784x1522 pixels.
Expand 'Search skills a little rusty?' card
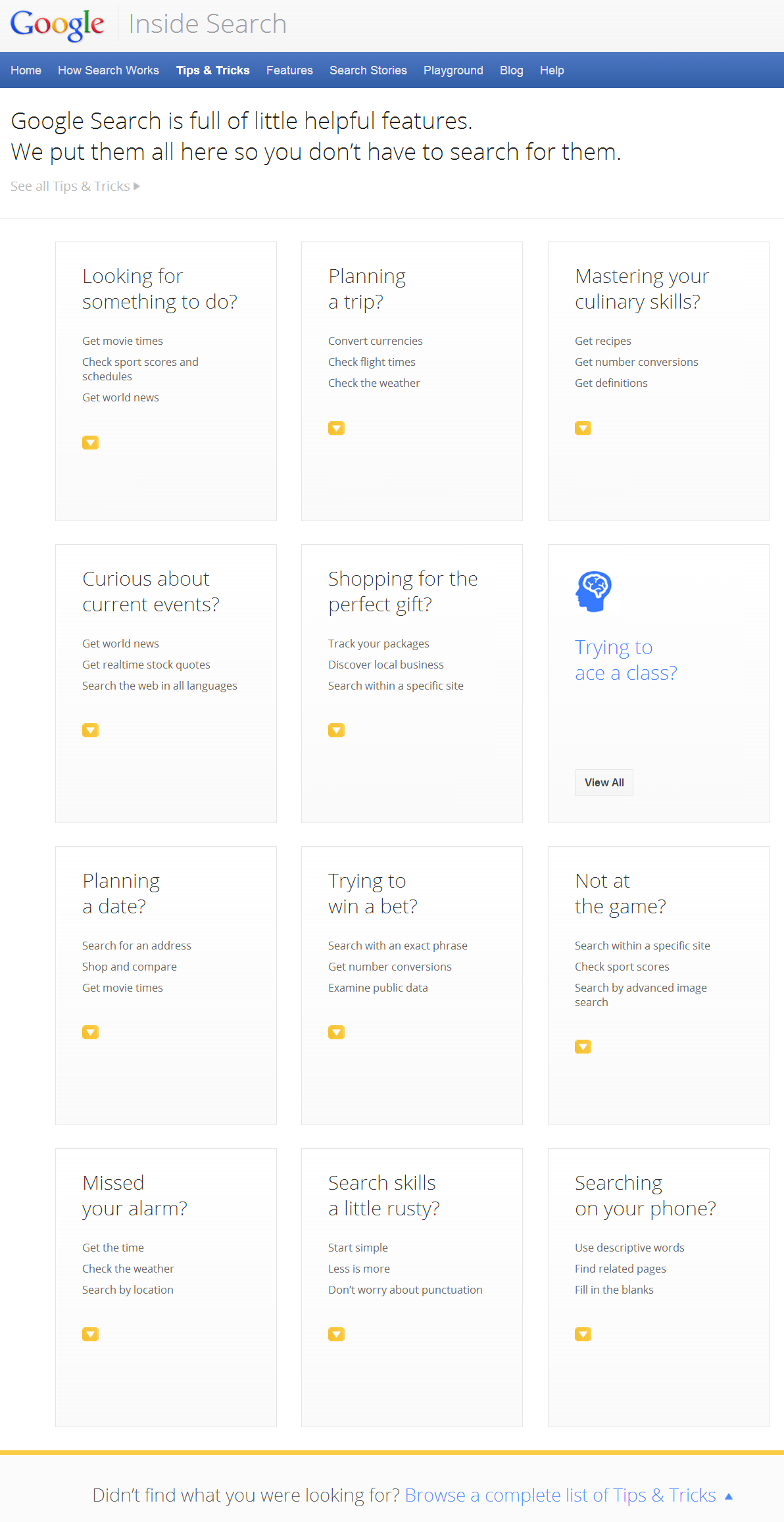(336, 1334)
